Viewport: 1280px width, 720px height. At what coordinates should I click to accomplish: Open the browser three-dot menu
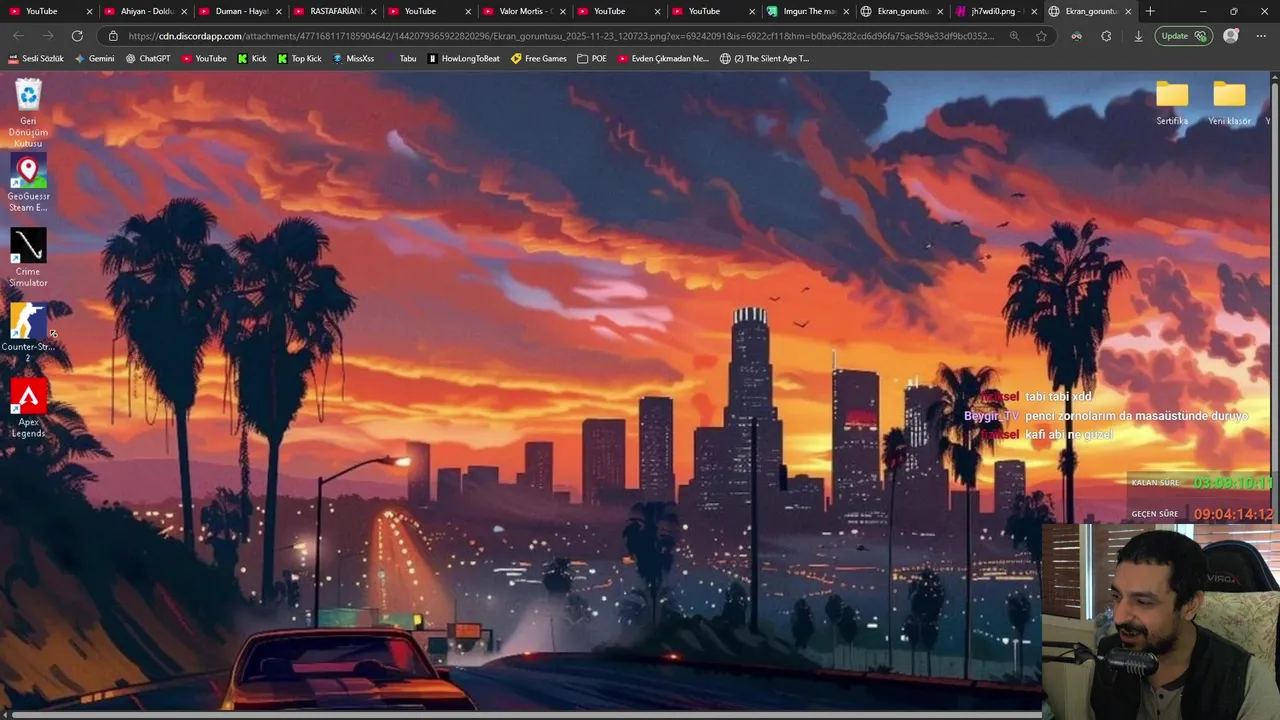tap(1261, 36)
